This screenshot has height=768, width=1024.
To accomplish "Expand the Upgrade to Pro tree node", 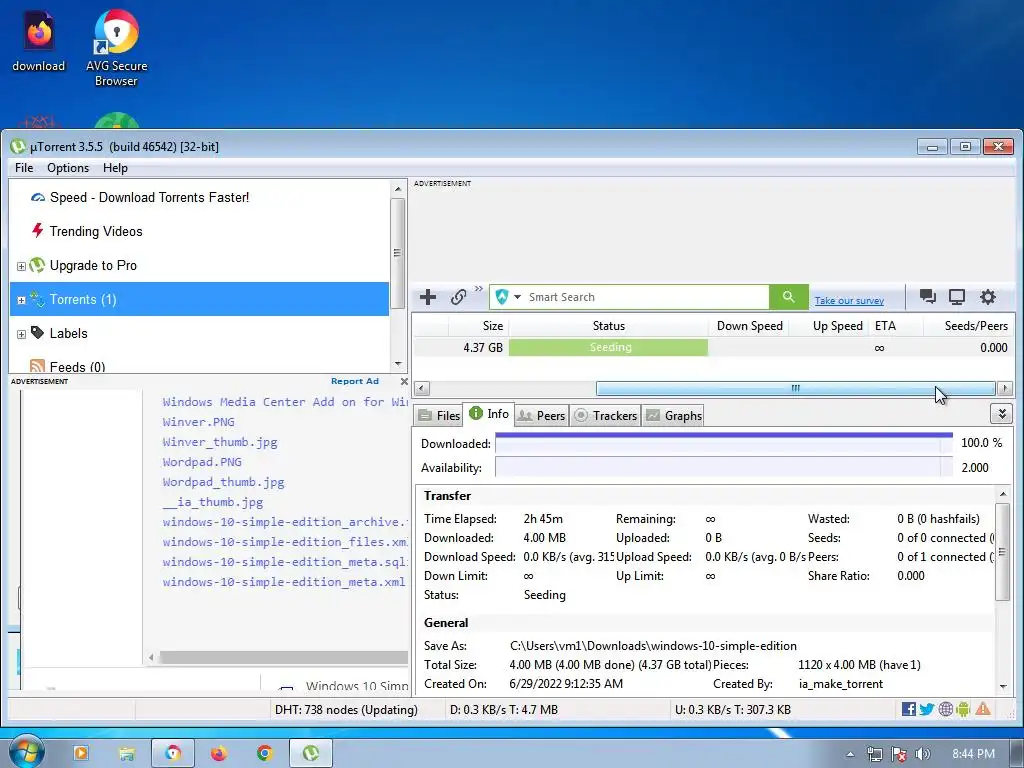I will [x=21, y=266].
